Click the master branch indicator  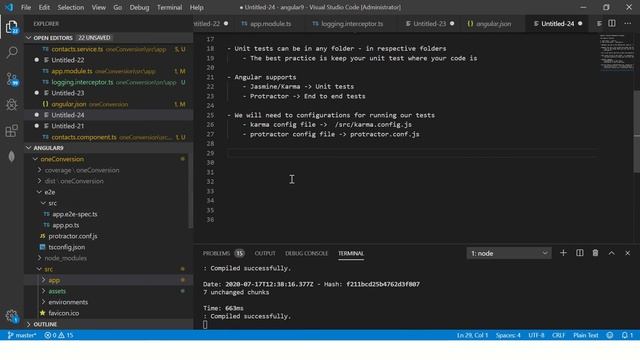(x=22, y=335)
